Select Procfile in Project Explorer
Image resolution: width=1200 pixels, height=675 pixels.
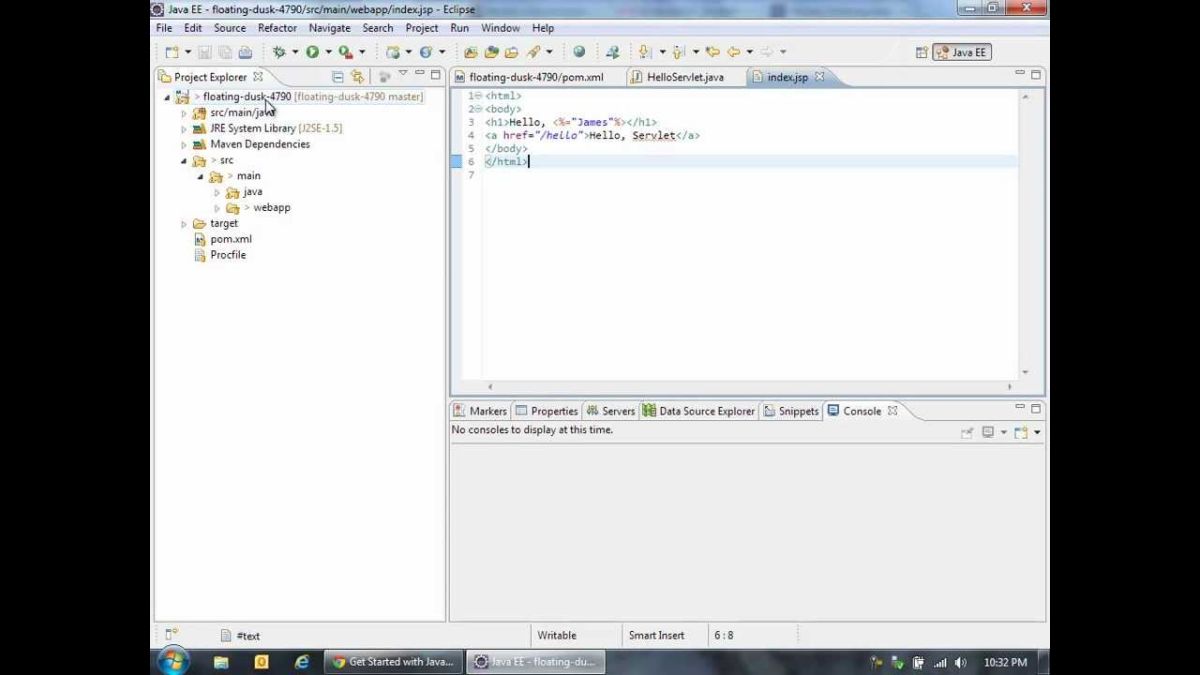(x=228, y=255)
